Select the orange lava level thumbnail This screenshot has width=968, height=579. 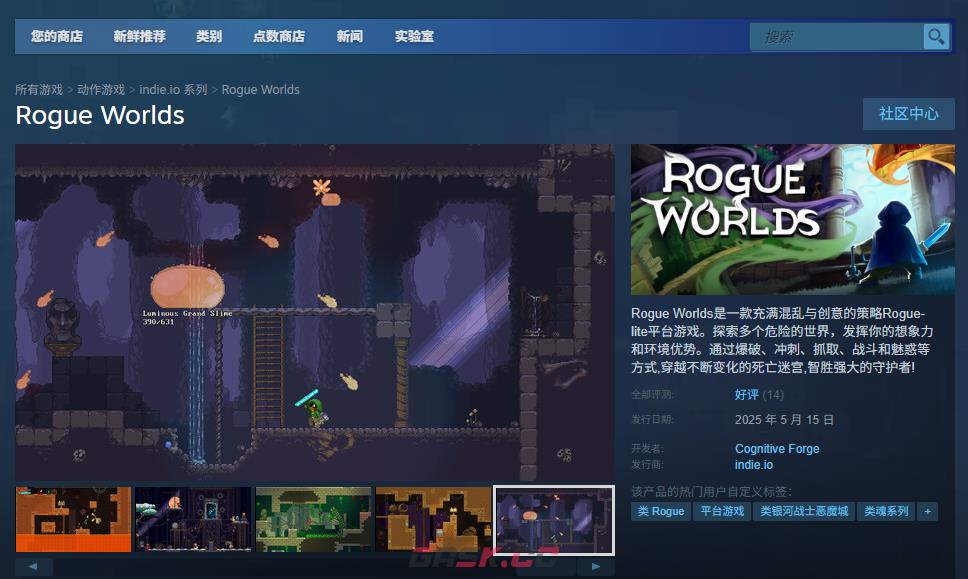click(x=73, y=519)
